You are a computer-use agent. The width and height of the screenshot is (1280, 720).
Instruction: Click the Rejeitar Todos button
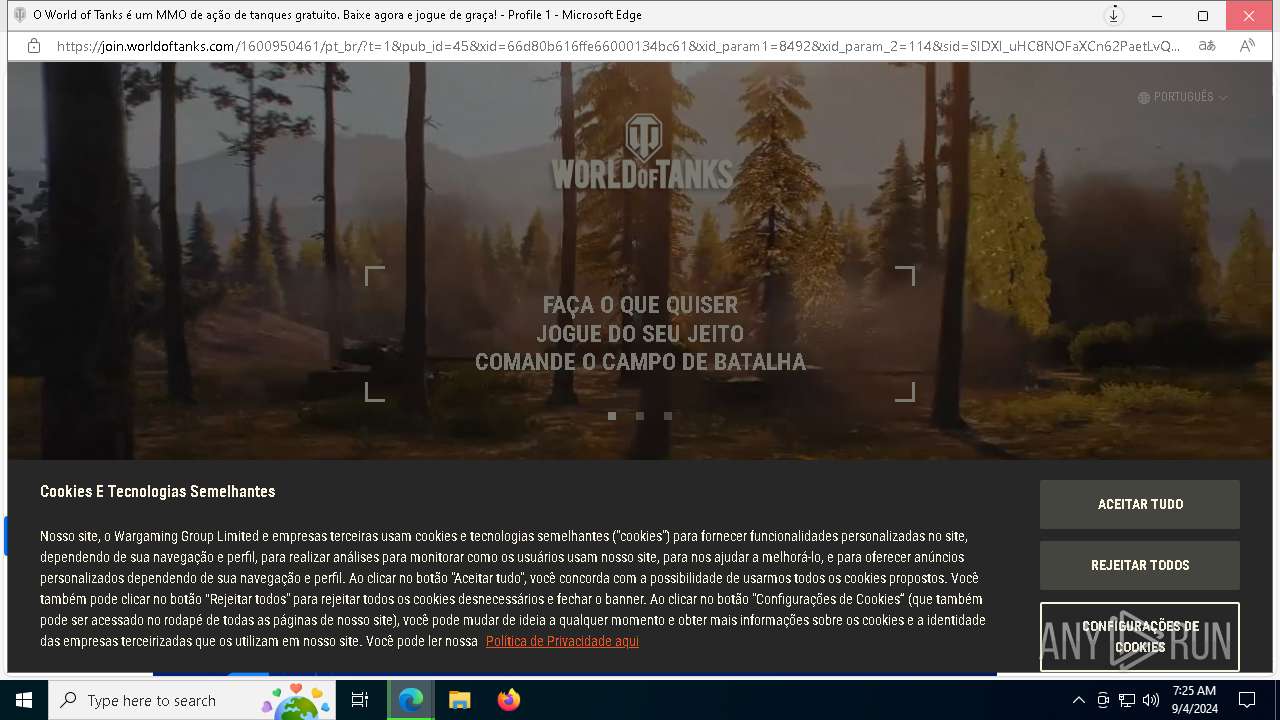tap(1140, 566)
